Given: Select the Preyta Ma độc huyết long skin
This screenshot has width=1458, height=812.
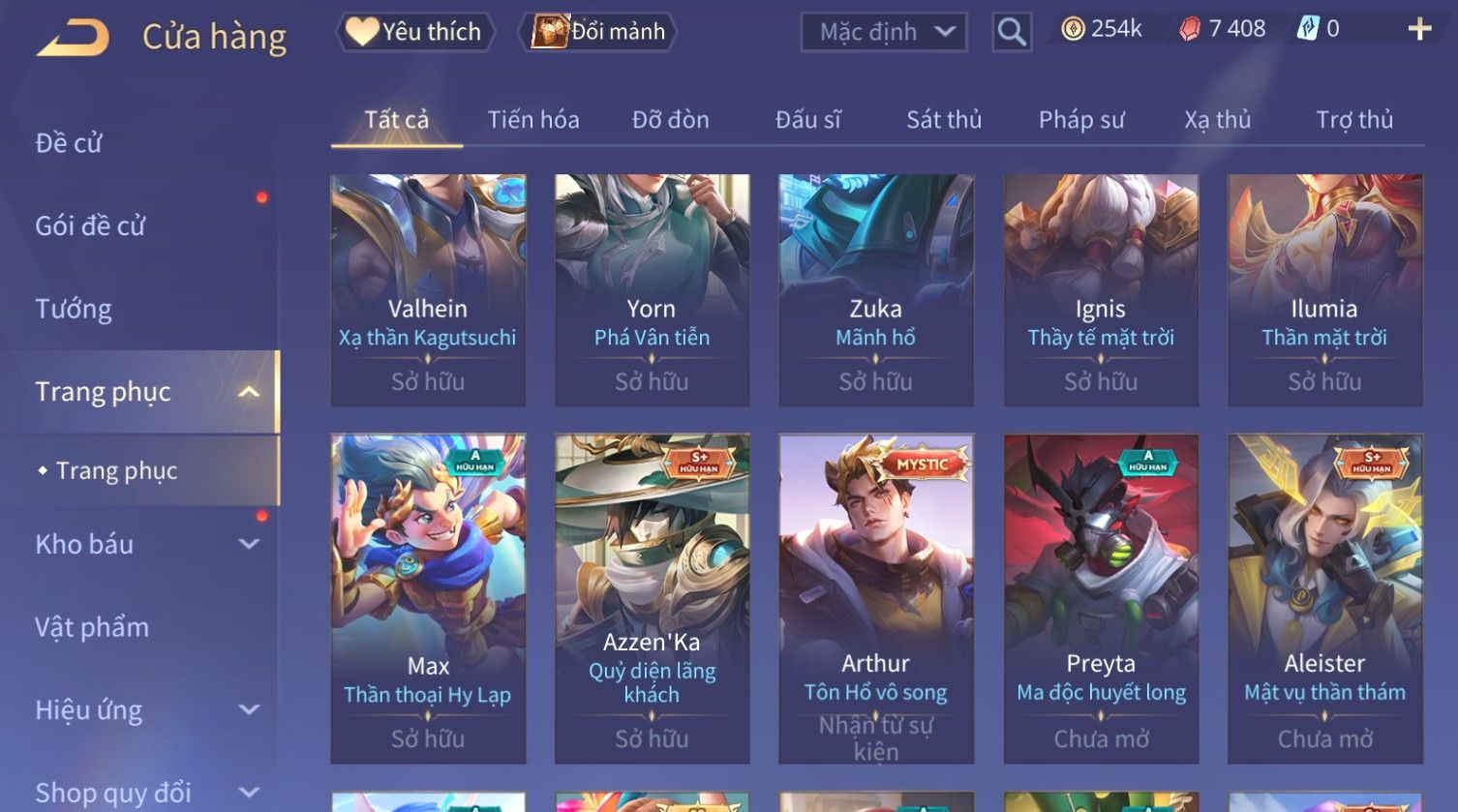Looking at the screenshot, I should coord(1101,599).
